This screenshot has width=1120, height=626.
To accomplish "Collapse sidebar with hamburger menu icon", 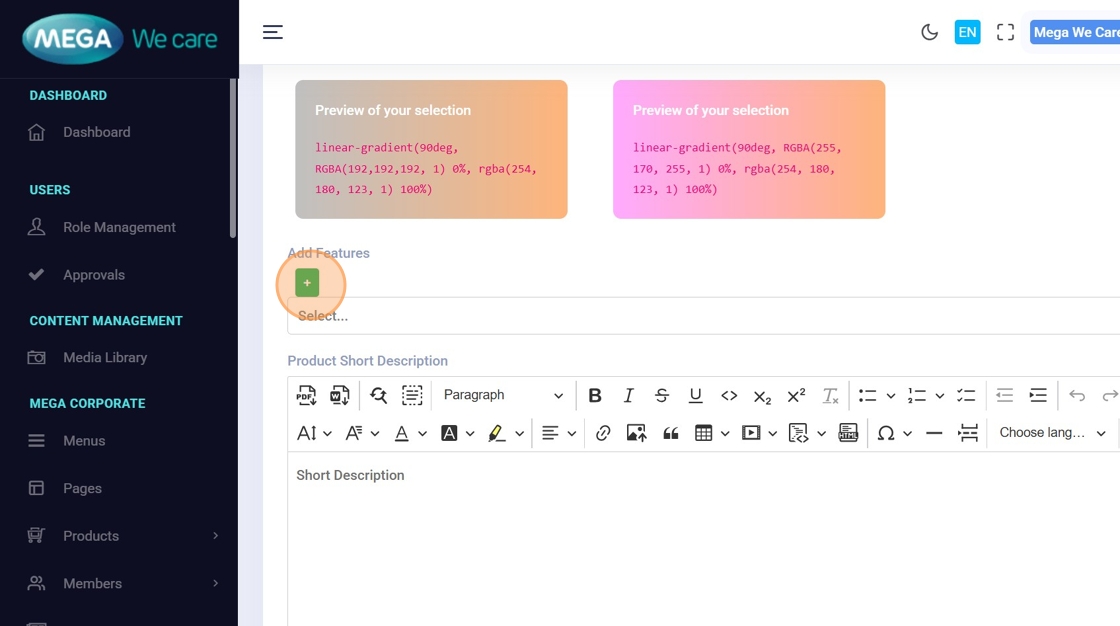I will [273, 32].
